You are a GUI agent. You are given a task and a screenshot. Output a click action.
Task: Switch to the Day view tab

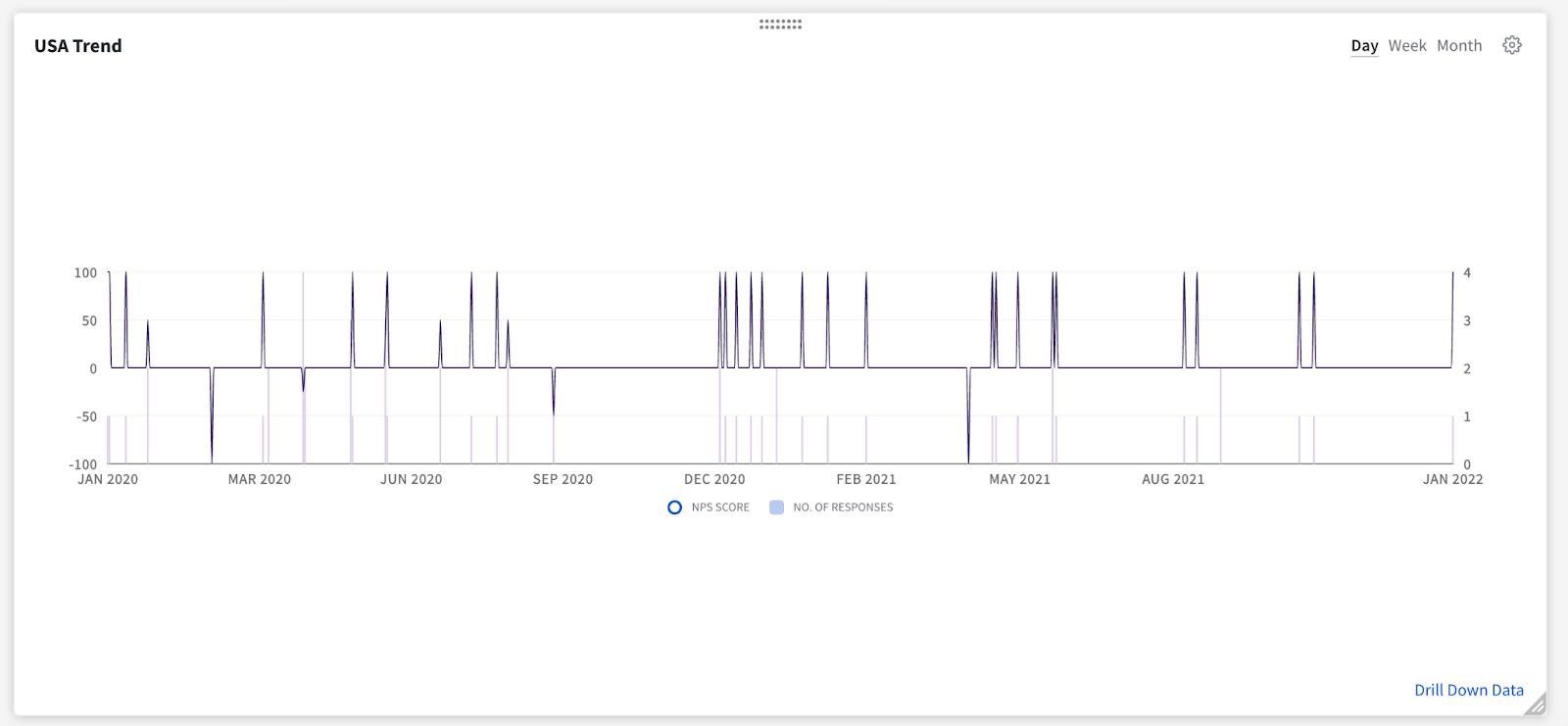click(x=1364, y=46)
